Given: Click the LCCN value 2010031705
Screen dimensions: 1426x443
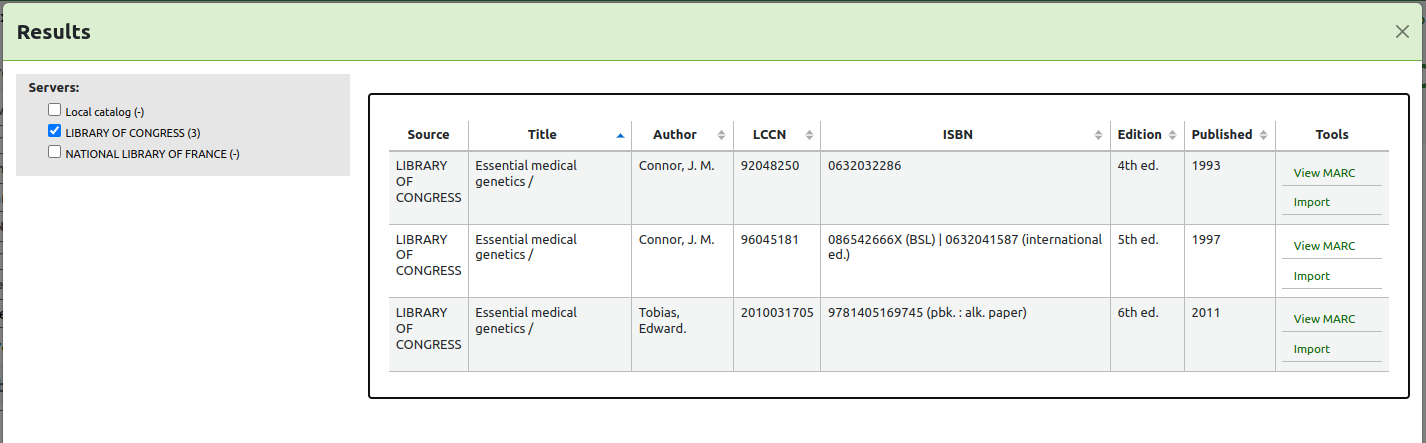Looking at the screenshot, I should (777, 313).
